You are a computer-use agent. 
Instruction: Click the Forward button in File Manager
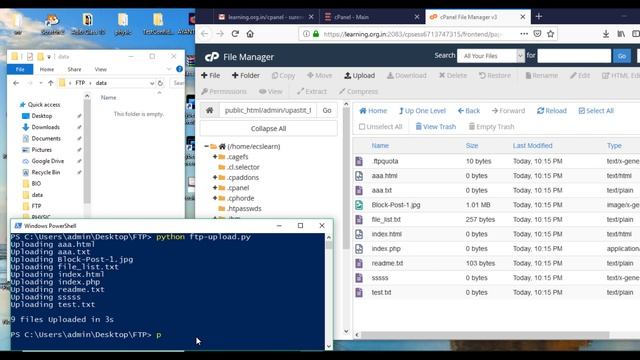(x=508, y=111)
